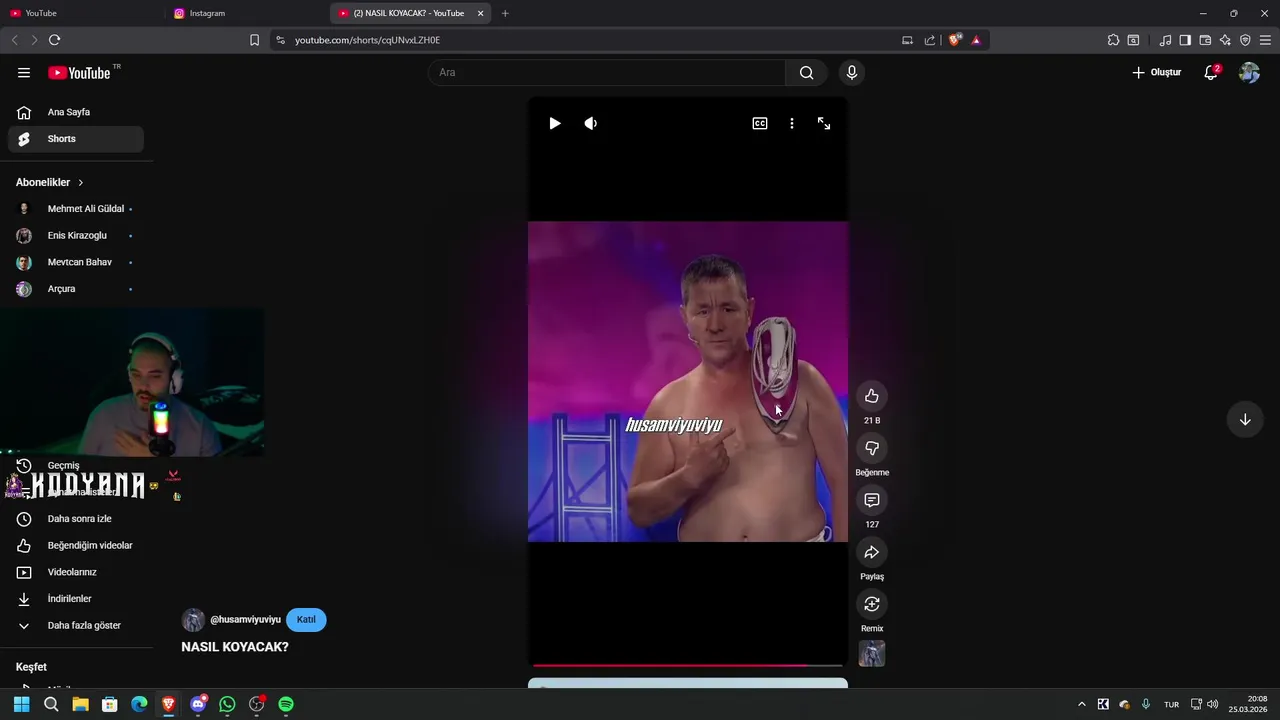
Task: Open the account avatar menu
Action: pyautogui.click(x=1249, y=72)
